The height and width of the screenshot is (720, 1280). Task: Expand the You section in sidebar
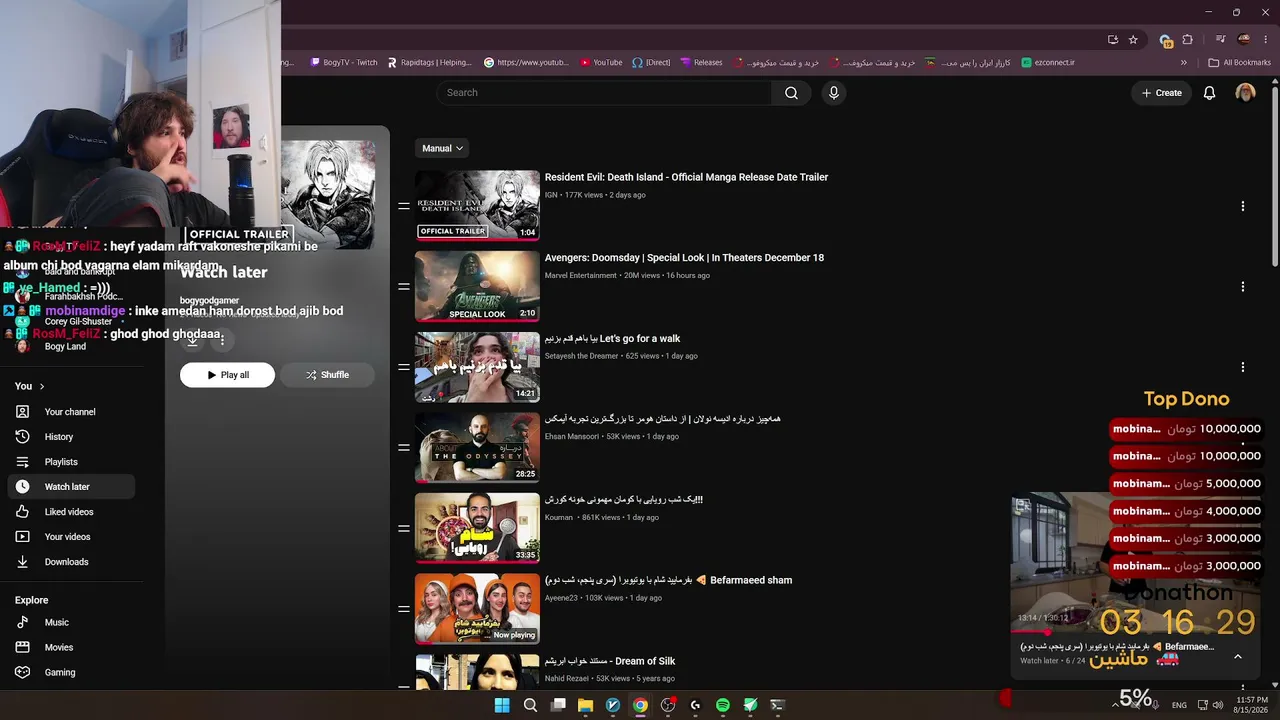pos(30,386)
